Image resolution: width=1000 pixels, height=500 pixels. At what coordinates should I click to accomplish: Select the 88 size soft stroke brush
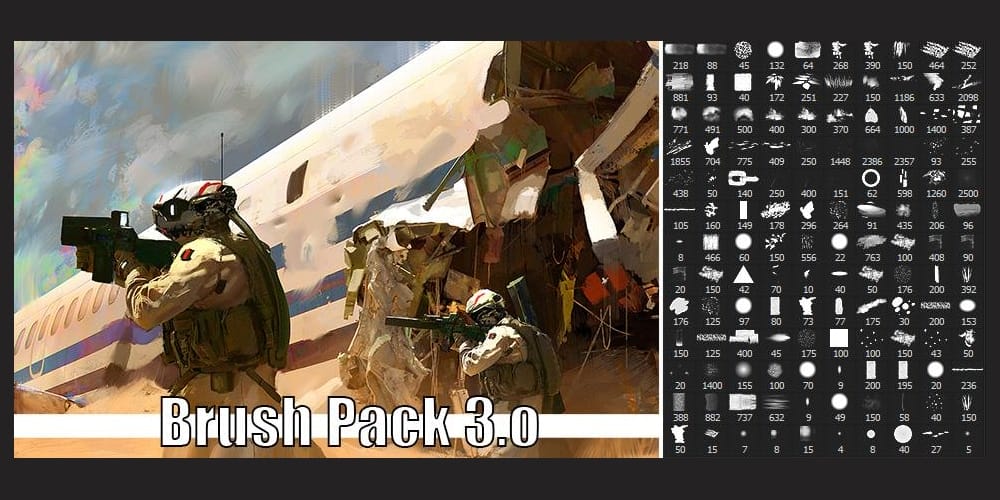pyautogui.click(x=711, y=49)
